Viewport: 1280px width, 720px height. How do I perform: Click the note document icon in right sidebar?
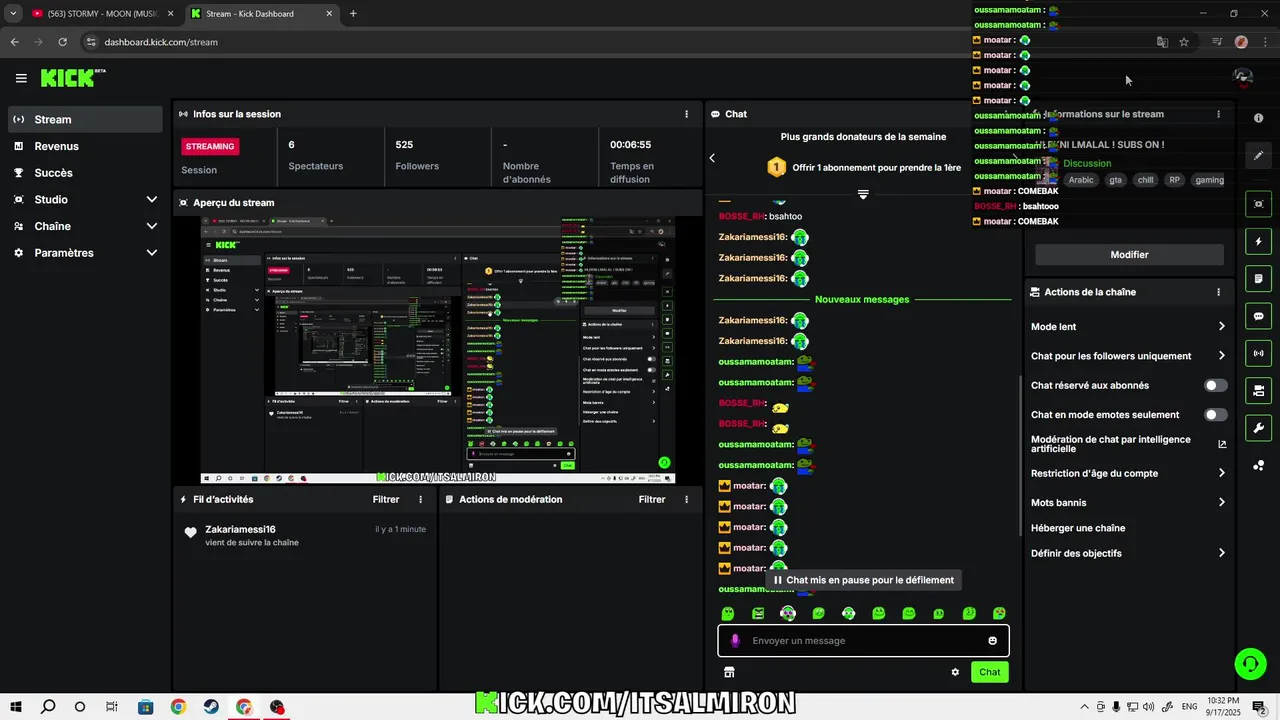pyautogui.click(x=1258, y=278)
